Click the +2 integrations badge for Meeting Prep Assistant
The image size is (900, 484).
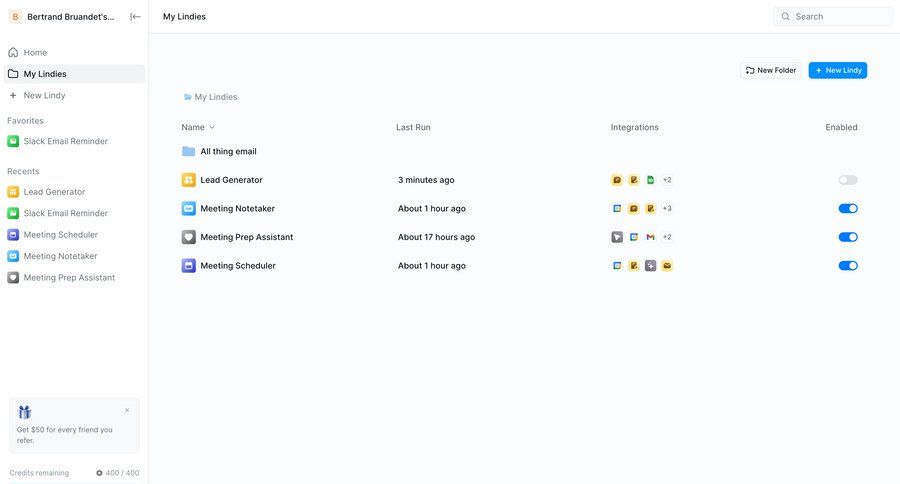667,237
